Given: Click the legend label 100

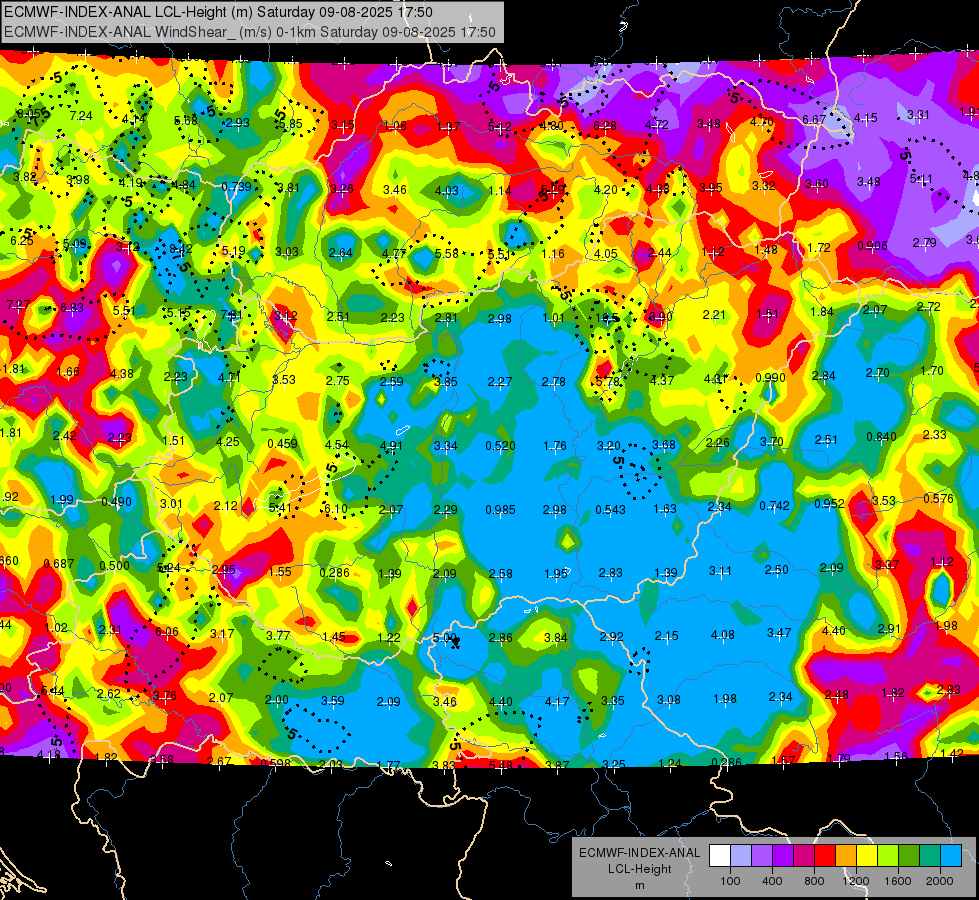Looking at the screenshot, I should 730,881.
